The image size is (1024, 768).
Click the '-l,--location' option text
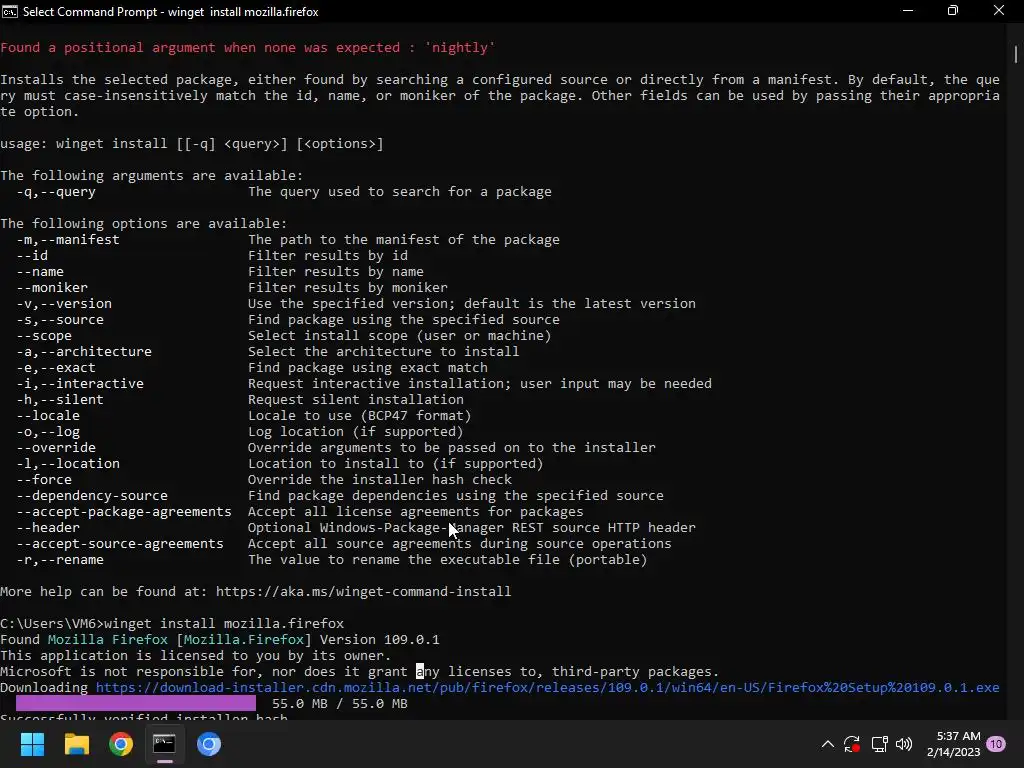click(68, 464)
